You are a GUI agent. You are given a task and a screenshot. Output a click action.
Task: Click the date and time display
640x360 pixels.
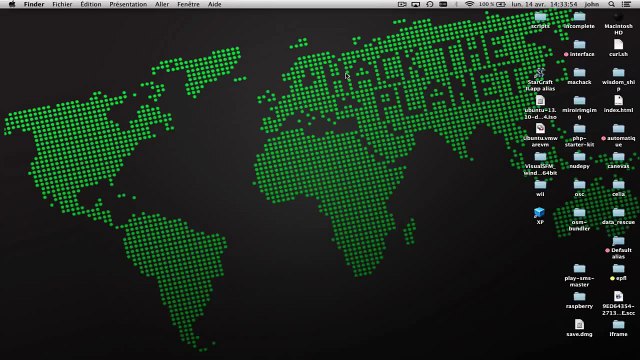pyautogui.click(x=544, y=4)
